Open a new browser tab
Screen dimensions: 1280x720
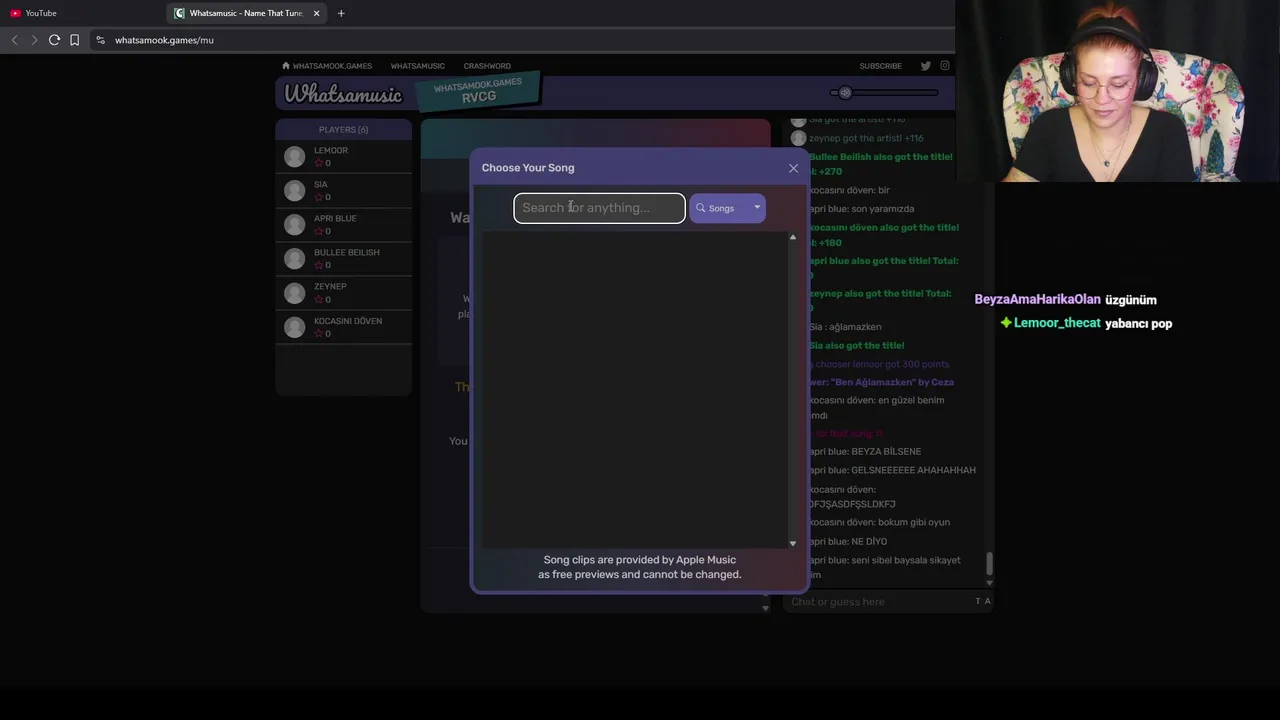pyautogui.click(x=341, y=13)
